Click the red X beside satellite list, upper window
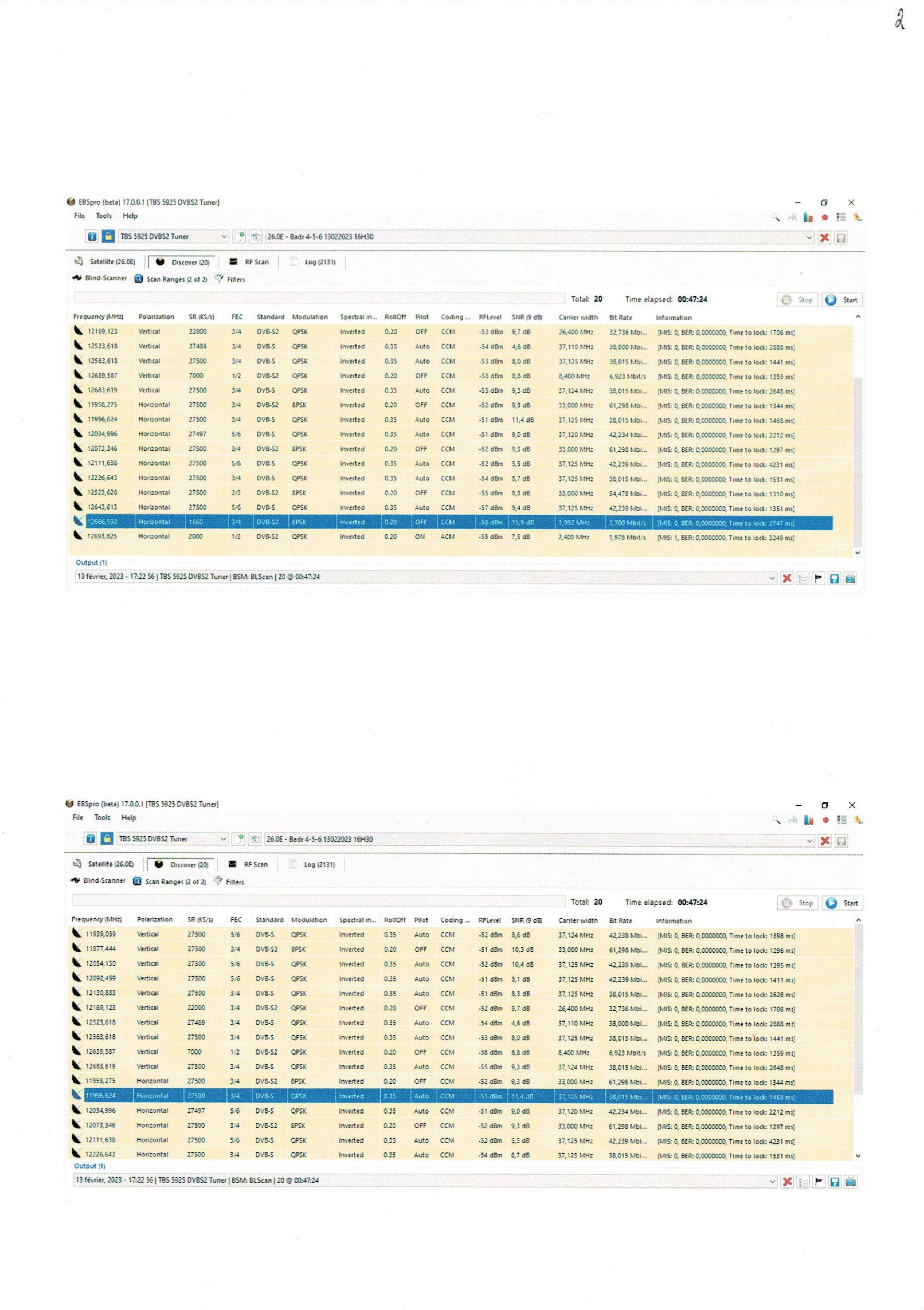924x1310 pixels. click(x=824, y=237)
